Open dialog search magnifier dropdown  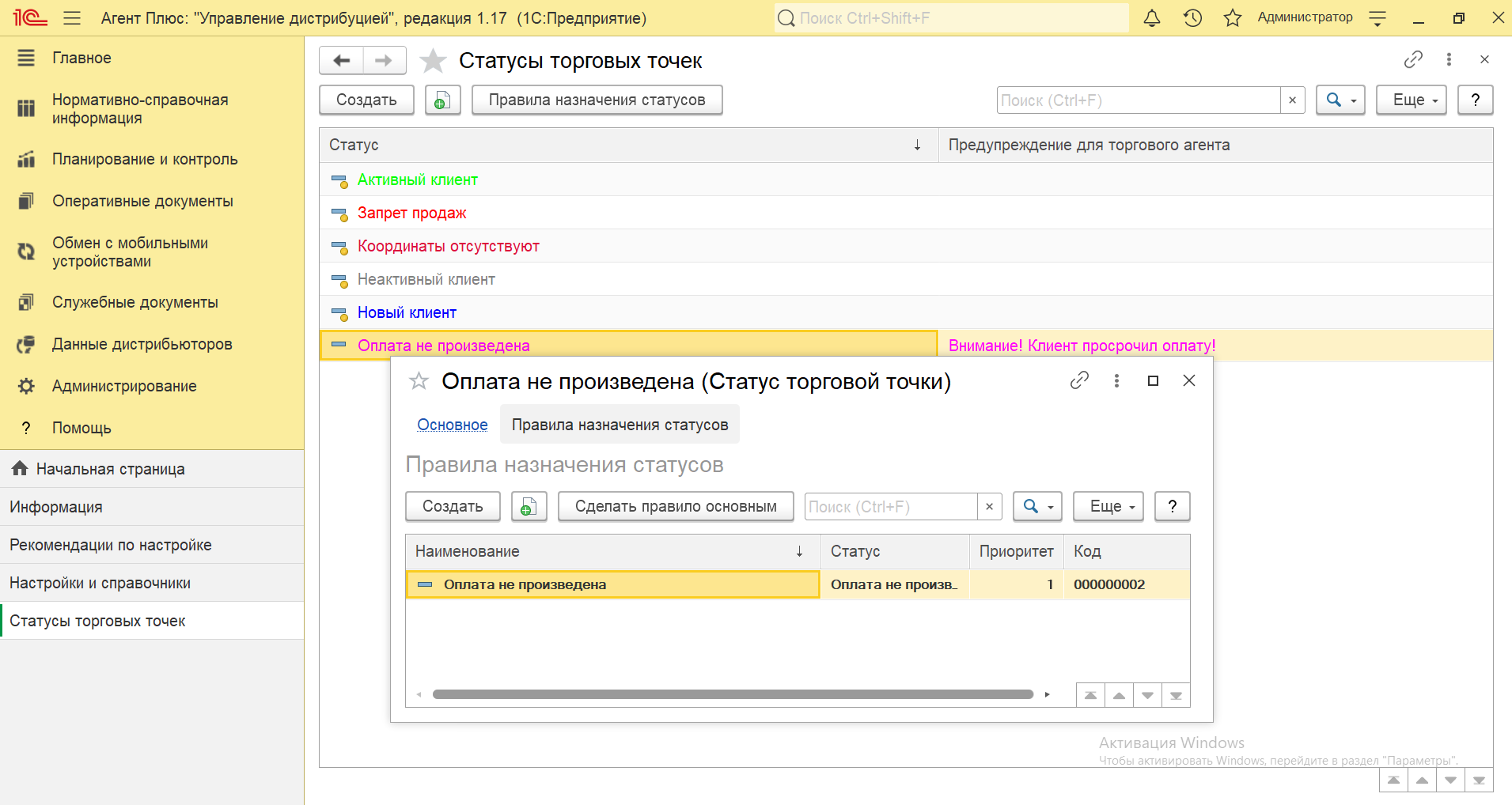(x=1037, y=506)
